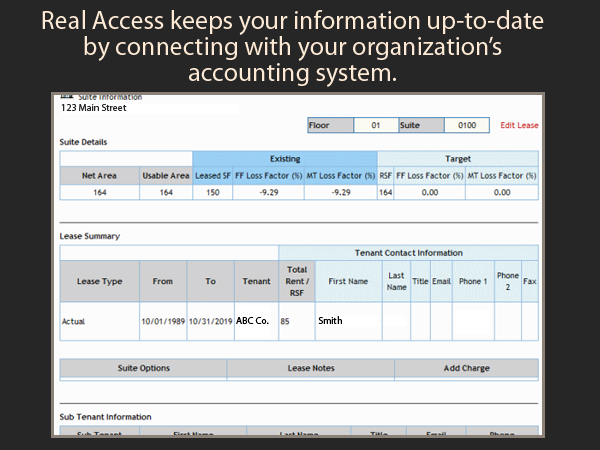600x450 pixels.
Task: Select the Target RSF value 164
Action: tap(385, 192)
